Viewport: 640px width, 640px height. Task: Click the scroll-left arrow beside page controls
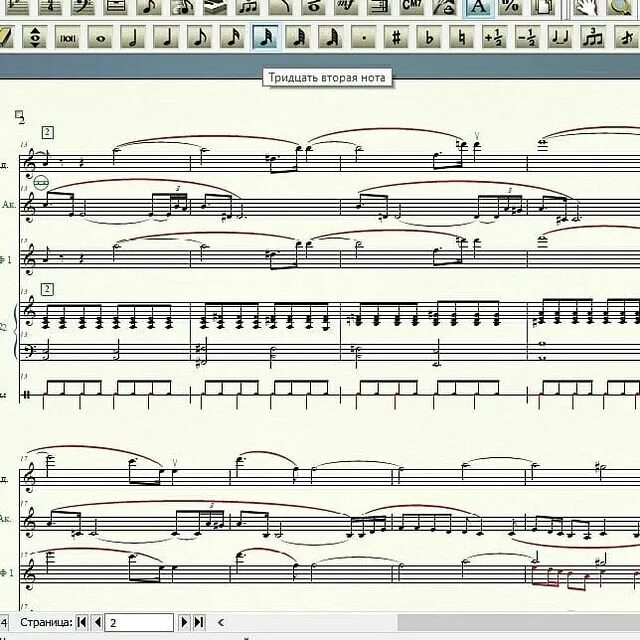coord(221,622)
